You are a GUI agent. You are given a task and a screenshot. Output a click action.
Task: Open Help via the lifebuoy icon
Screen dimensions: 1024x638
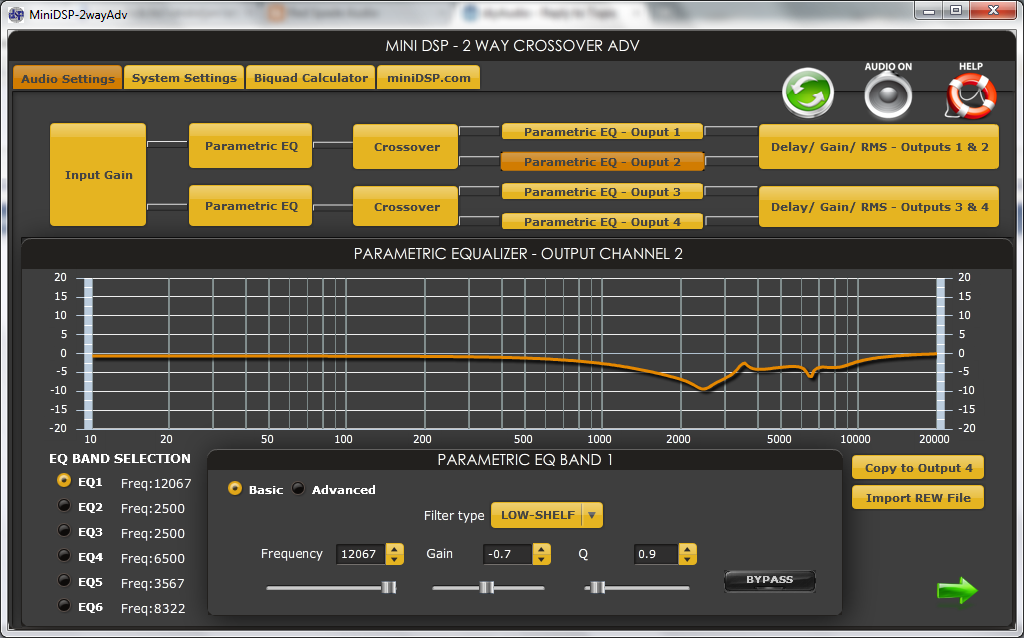(971, 96)
